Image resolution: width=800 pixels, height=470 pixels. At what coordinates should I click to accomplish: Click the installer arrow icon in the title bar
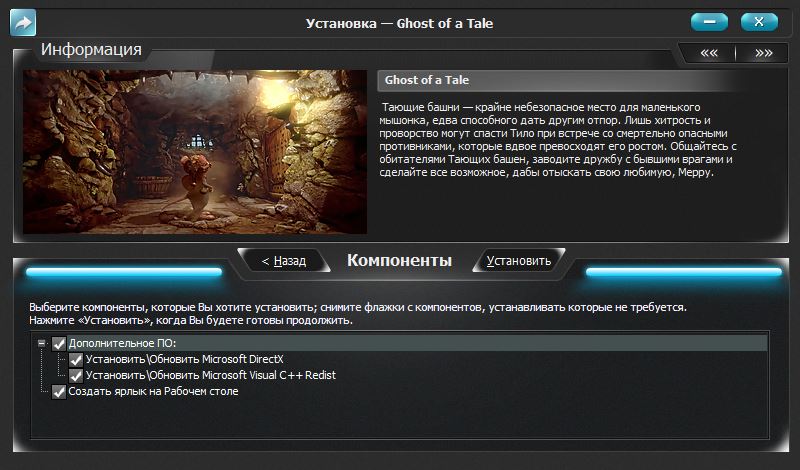point(23,22)
